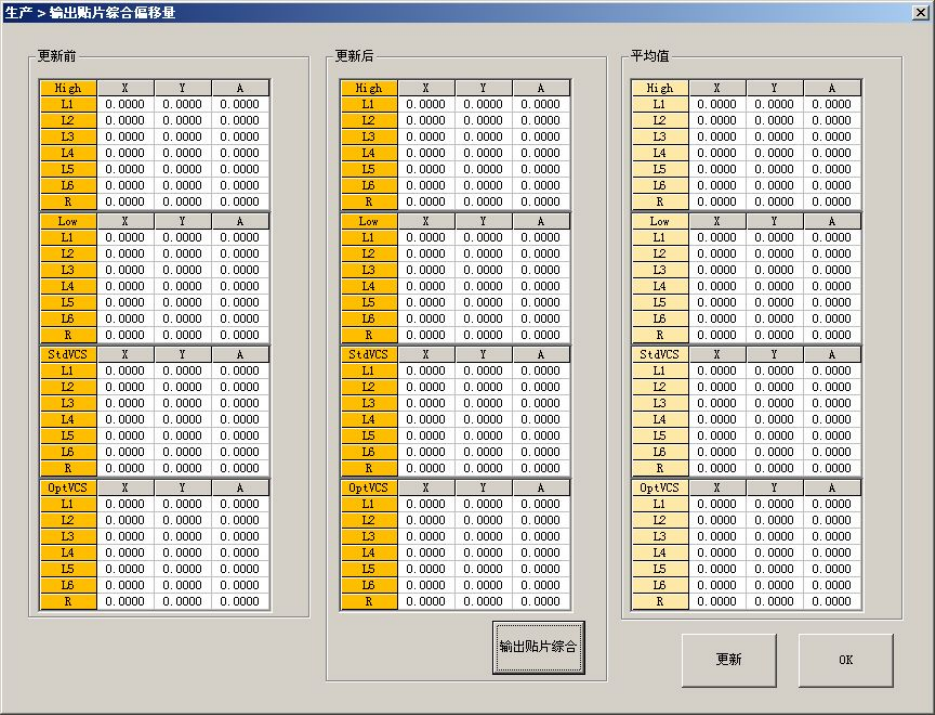
Task: Click OptVCS R row A value in 平均值
Action: (831, 602)
